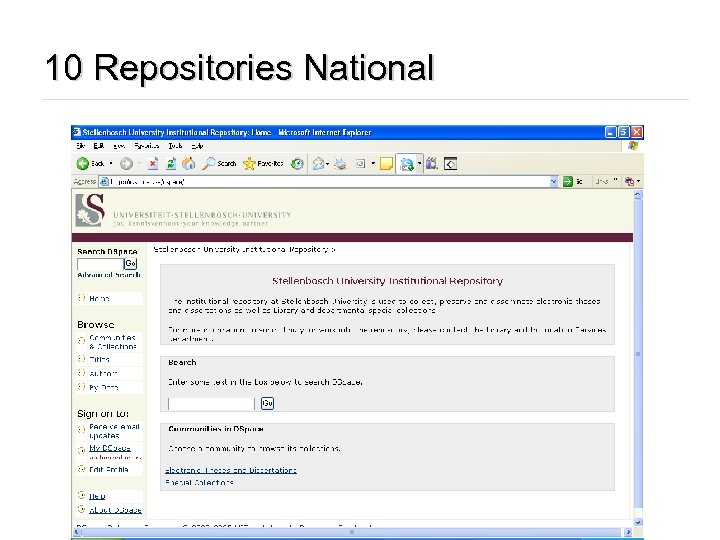Open the Back button history dropdown arrow
The image size is (720, 540).
click(x=111, y=163)
